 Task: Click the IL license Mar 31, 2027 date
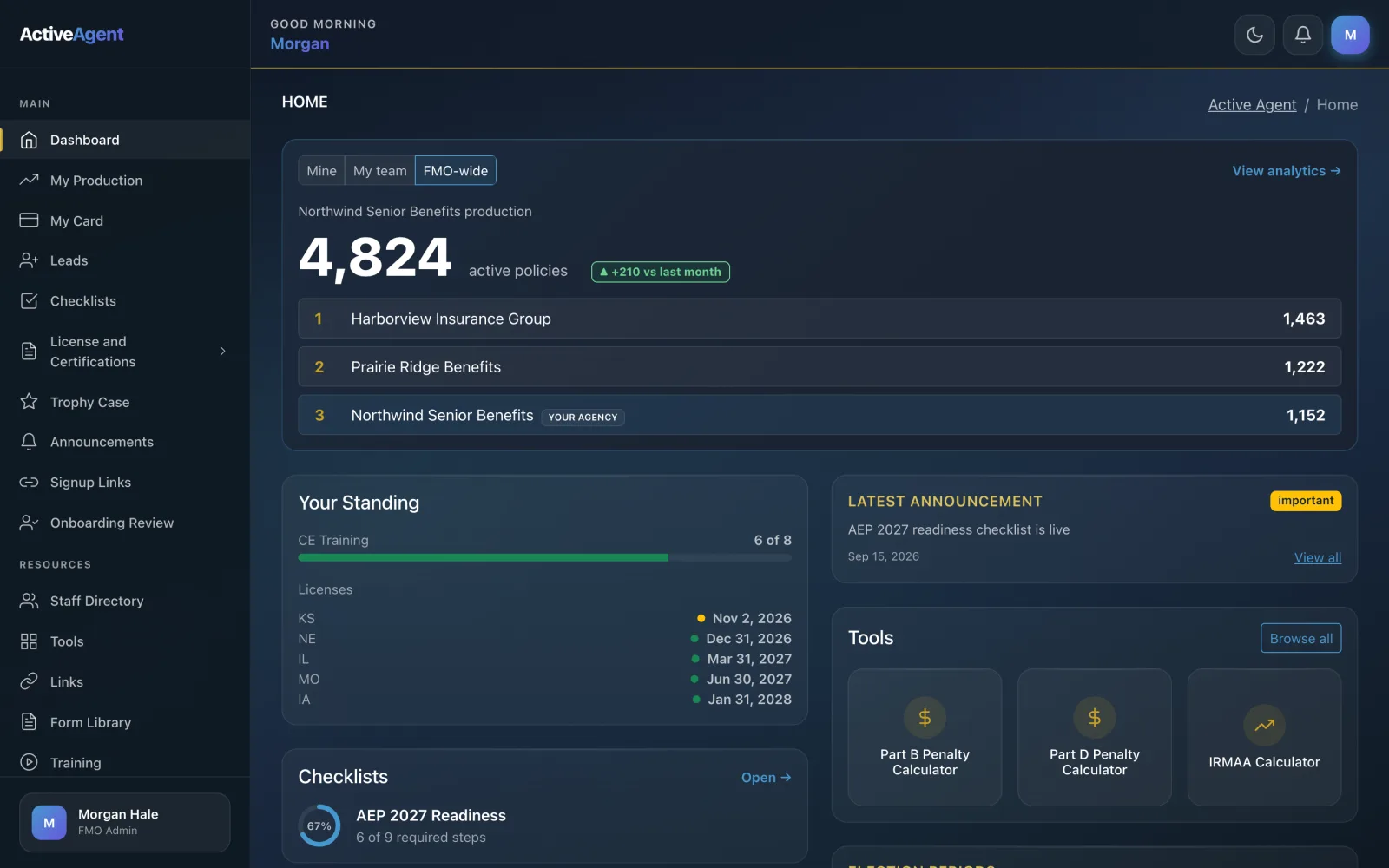(x=749, y=659)
